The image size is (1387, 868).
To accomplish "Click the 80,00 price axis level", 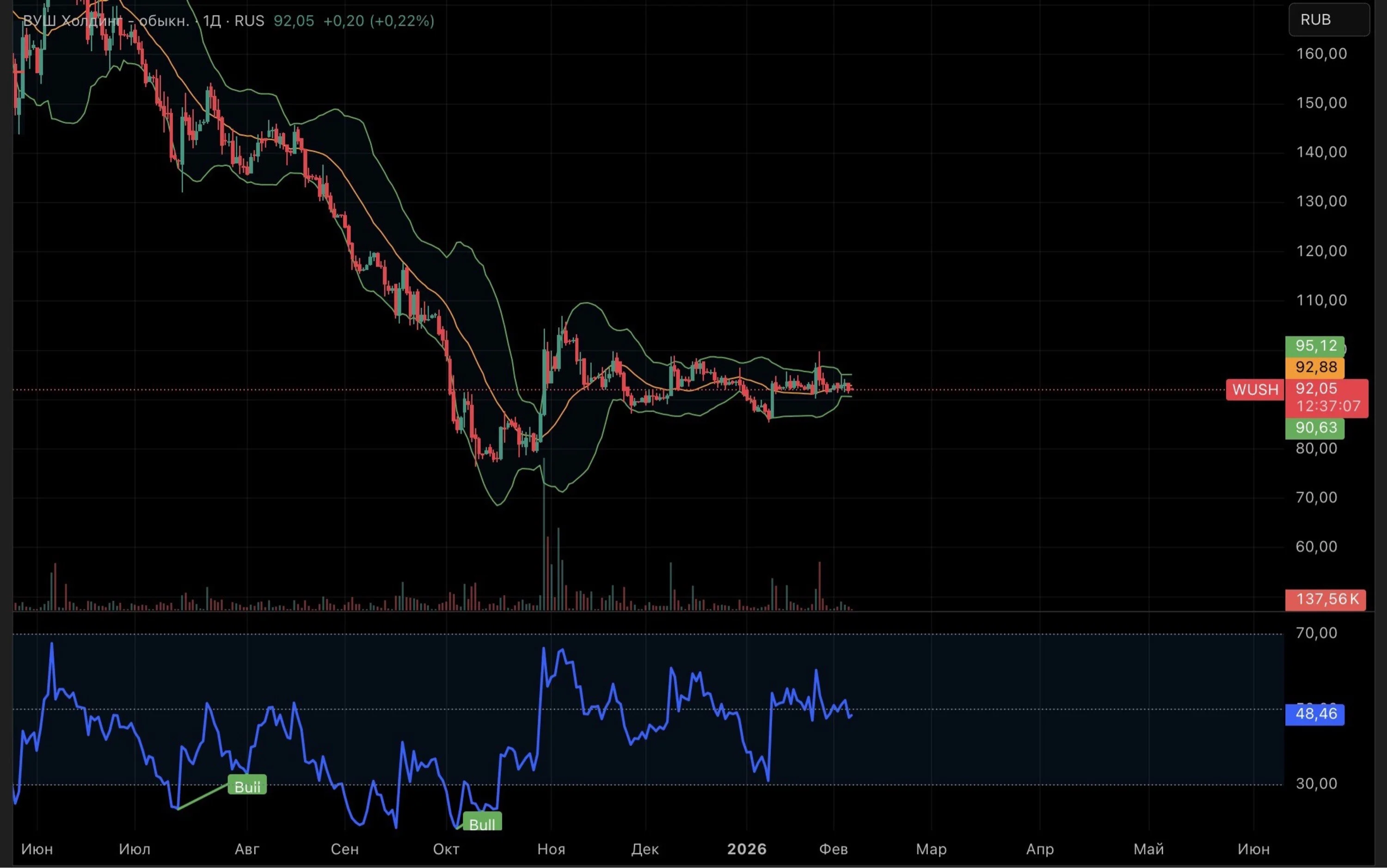I will tap(1316, 448).
